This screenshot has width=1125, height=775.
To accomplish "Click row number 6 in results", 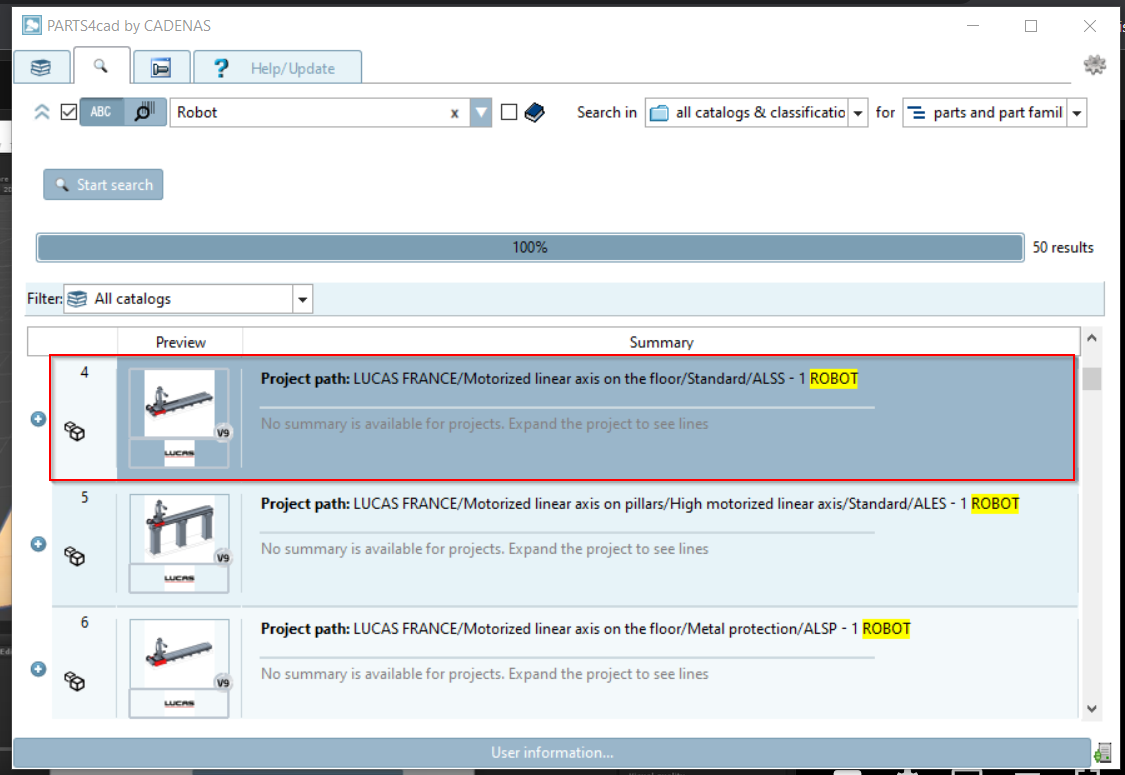I will pos(85,622).
